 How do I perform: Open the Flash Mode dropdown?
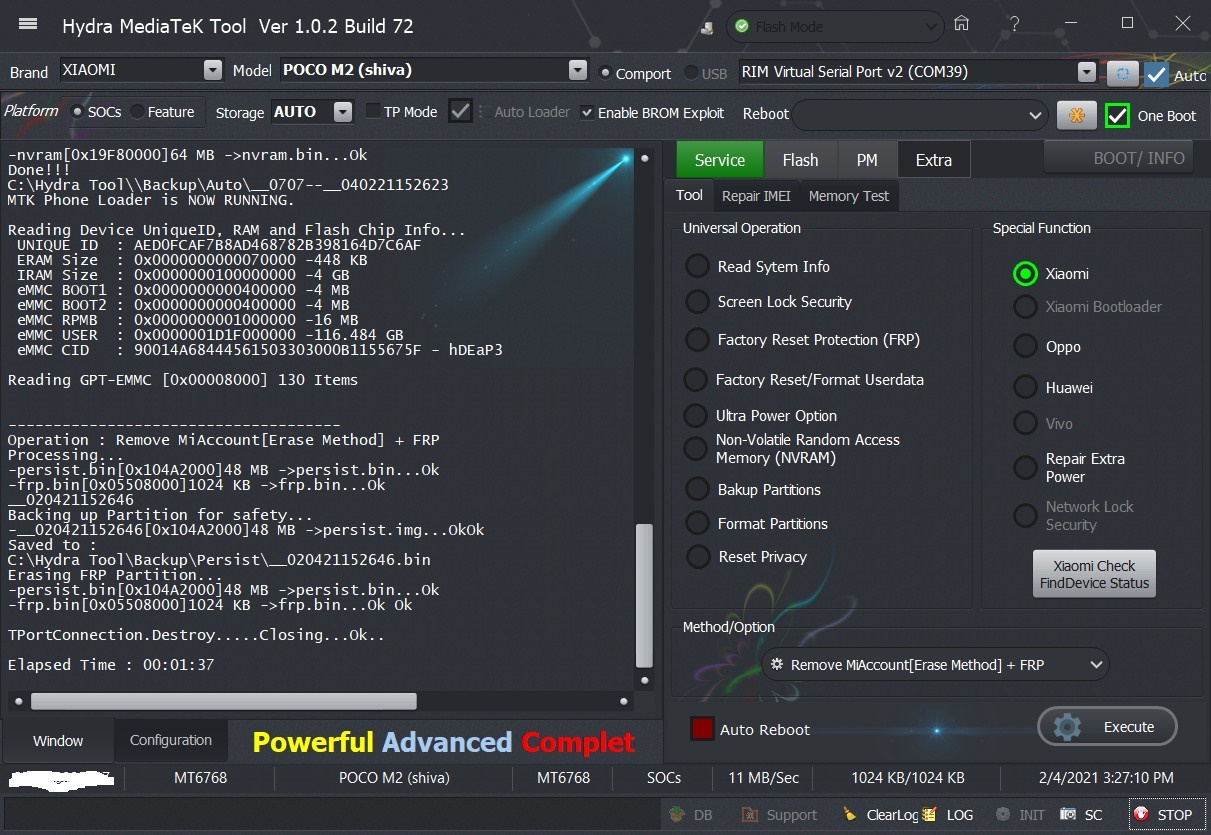pyautogui.click(x=835, y=27)
